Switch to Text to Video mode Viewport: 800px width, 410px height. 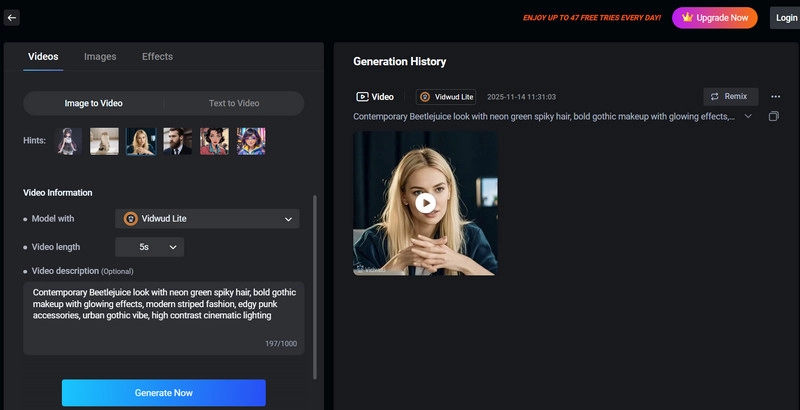point(234,103)
